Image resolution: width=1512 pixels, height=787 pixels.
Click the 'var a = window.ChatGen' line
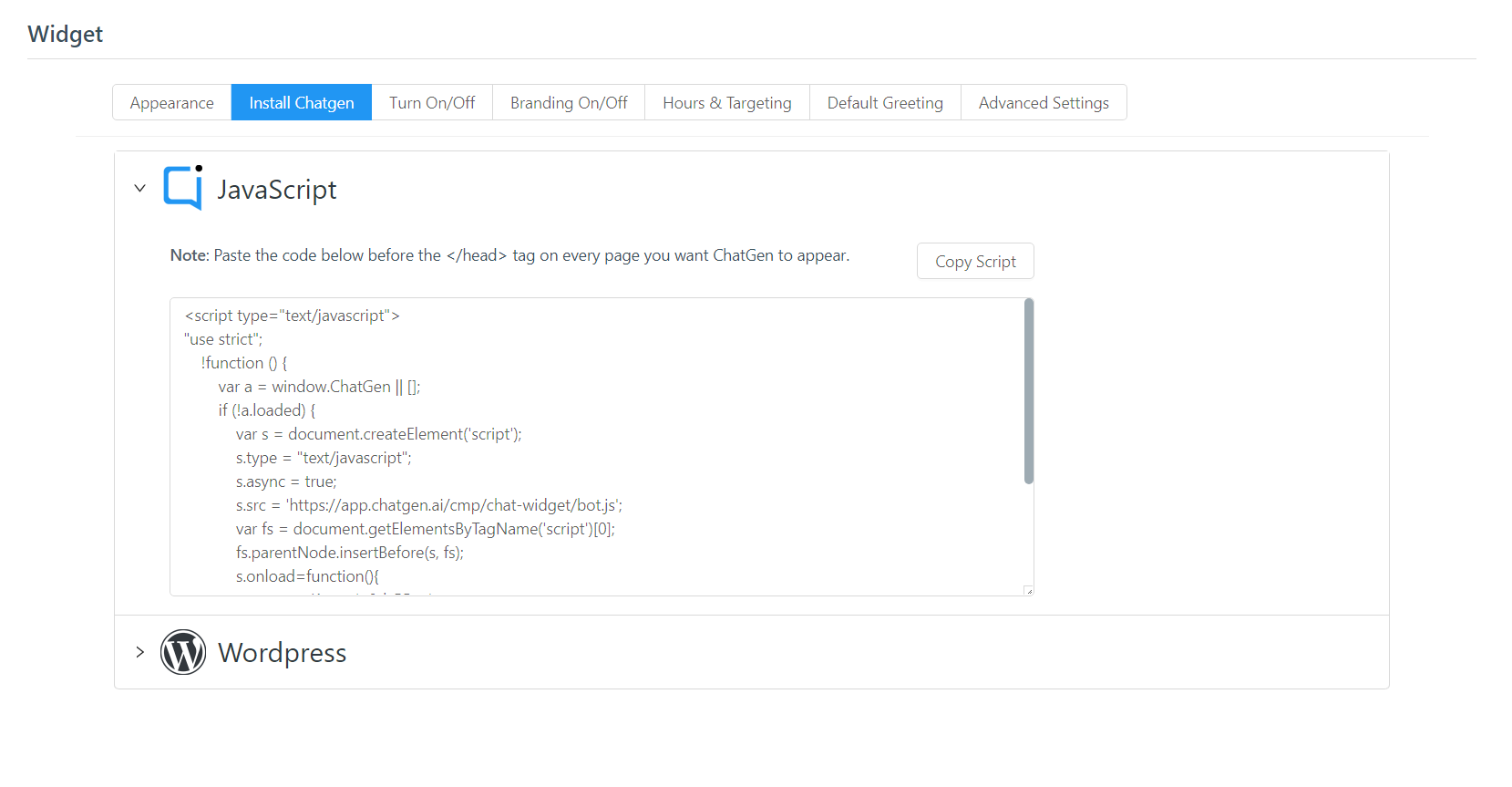click(319, 387)
